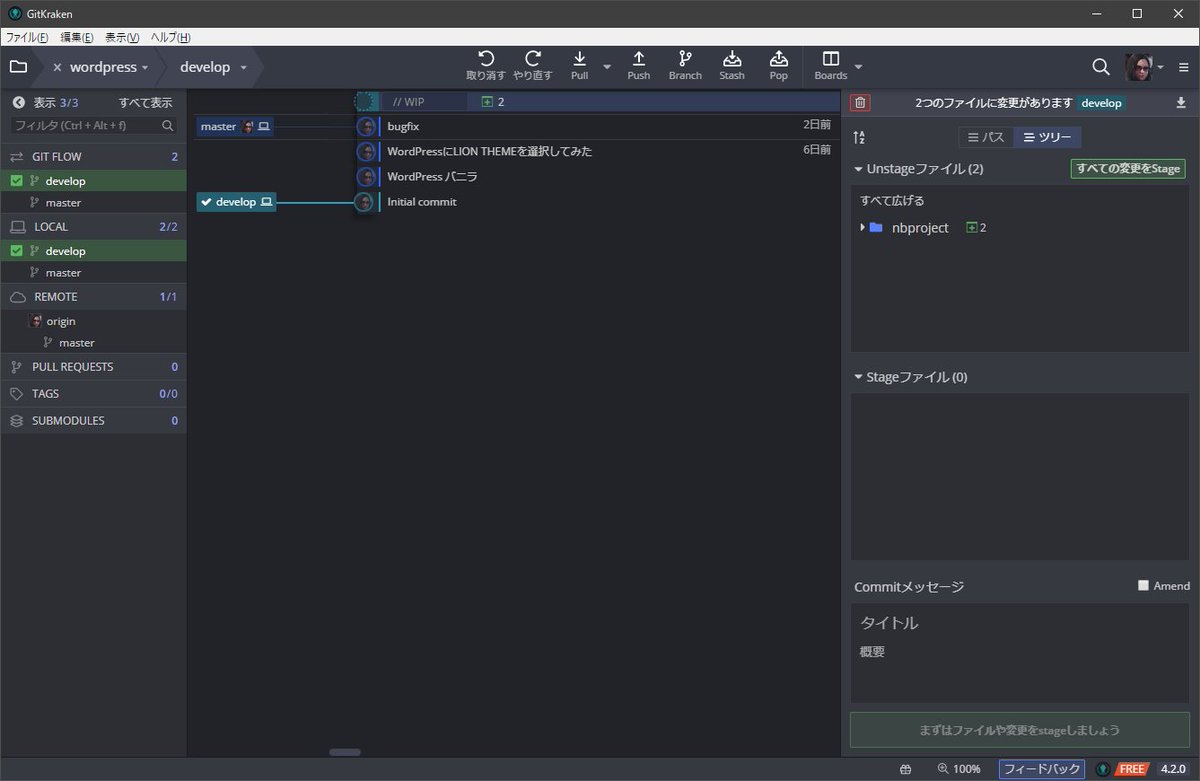
Task: Collapse the Unstageファイル section
Action: [x=918, y=169]
